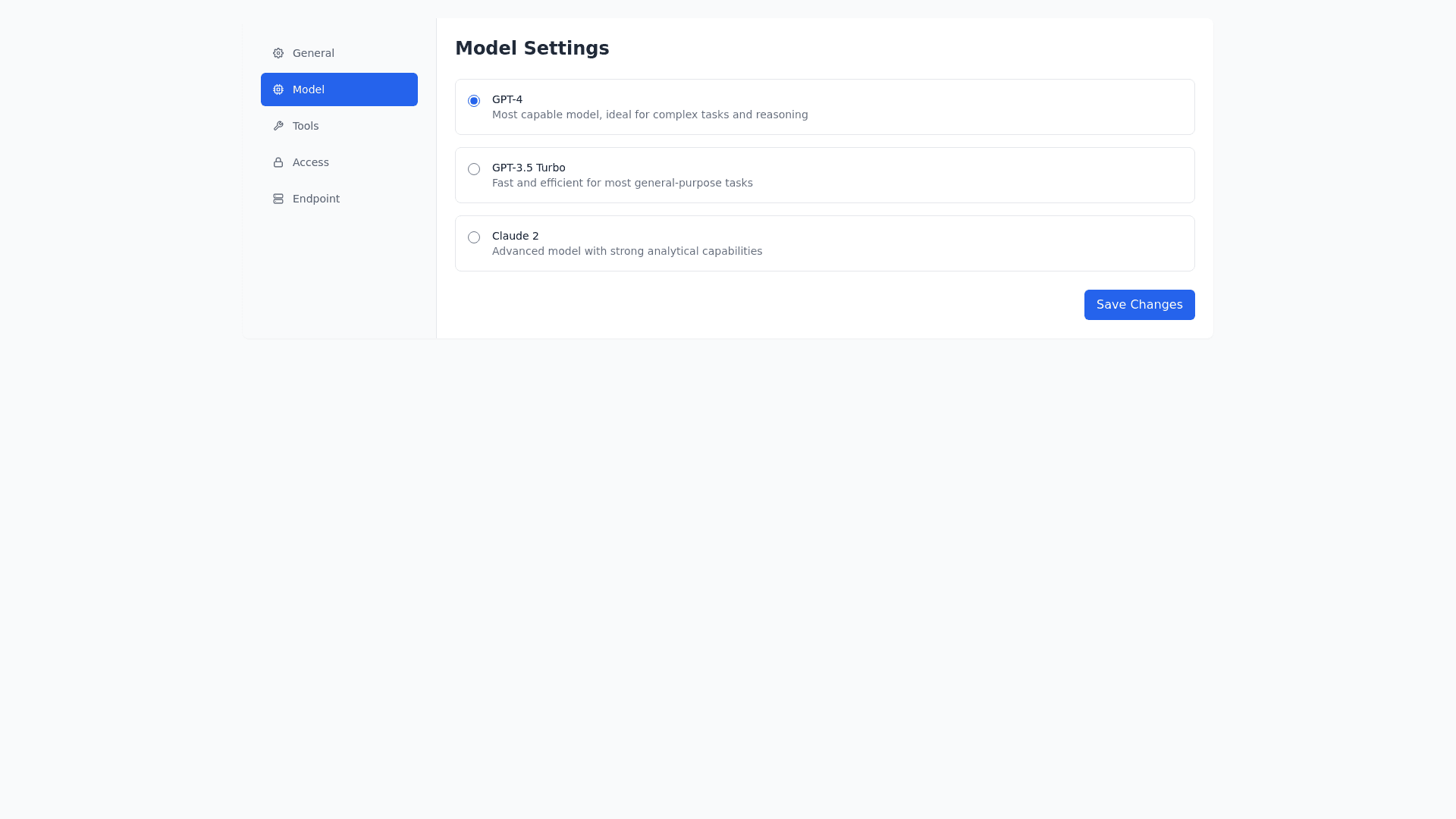Select the Model tab label
This screenshot has width=1456, height=819.
(309, 89)
